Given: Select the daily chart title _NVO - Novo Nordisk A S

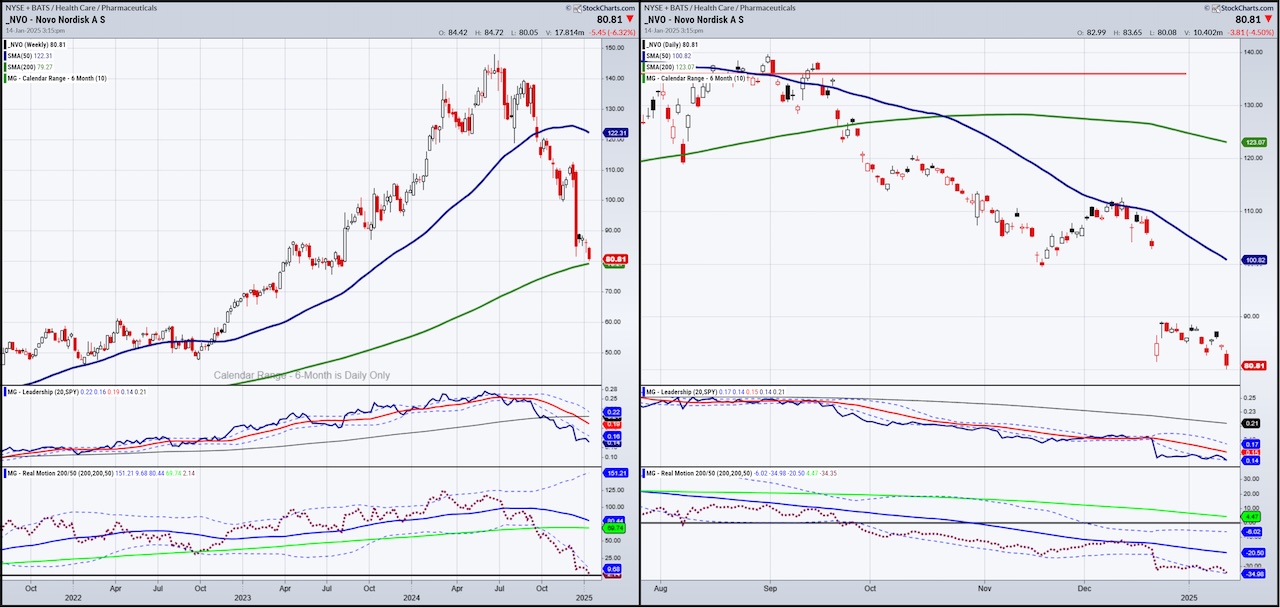Looking at the screenshot, I should (695, 19).
